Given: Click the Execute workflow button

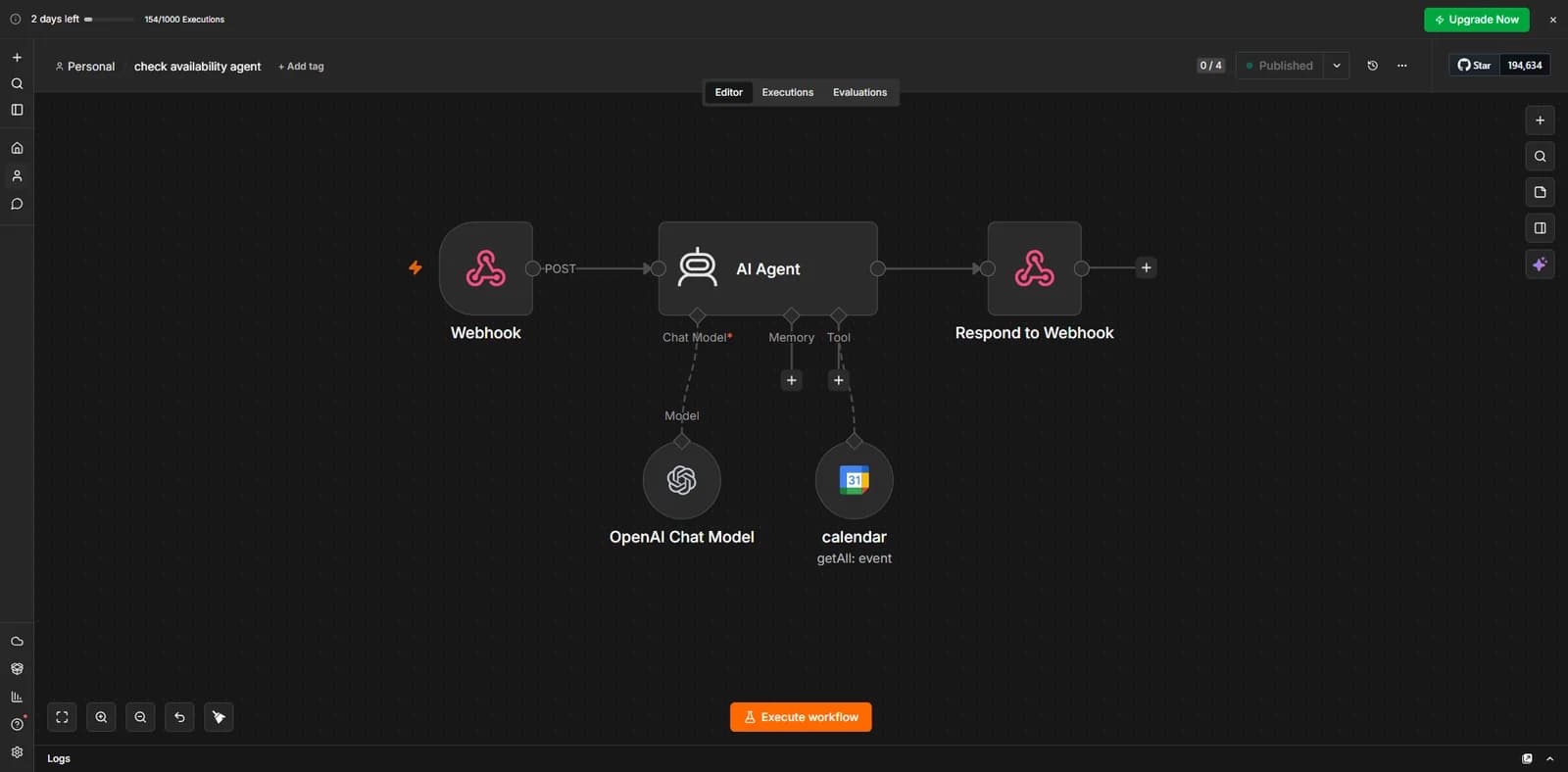Looking at the screenshot, I should coord(801,717).
